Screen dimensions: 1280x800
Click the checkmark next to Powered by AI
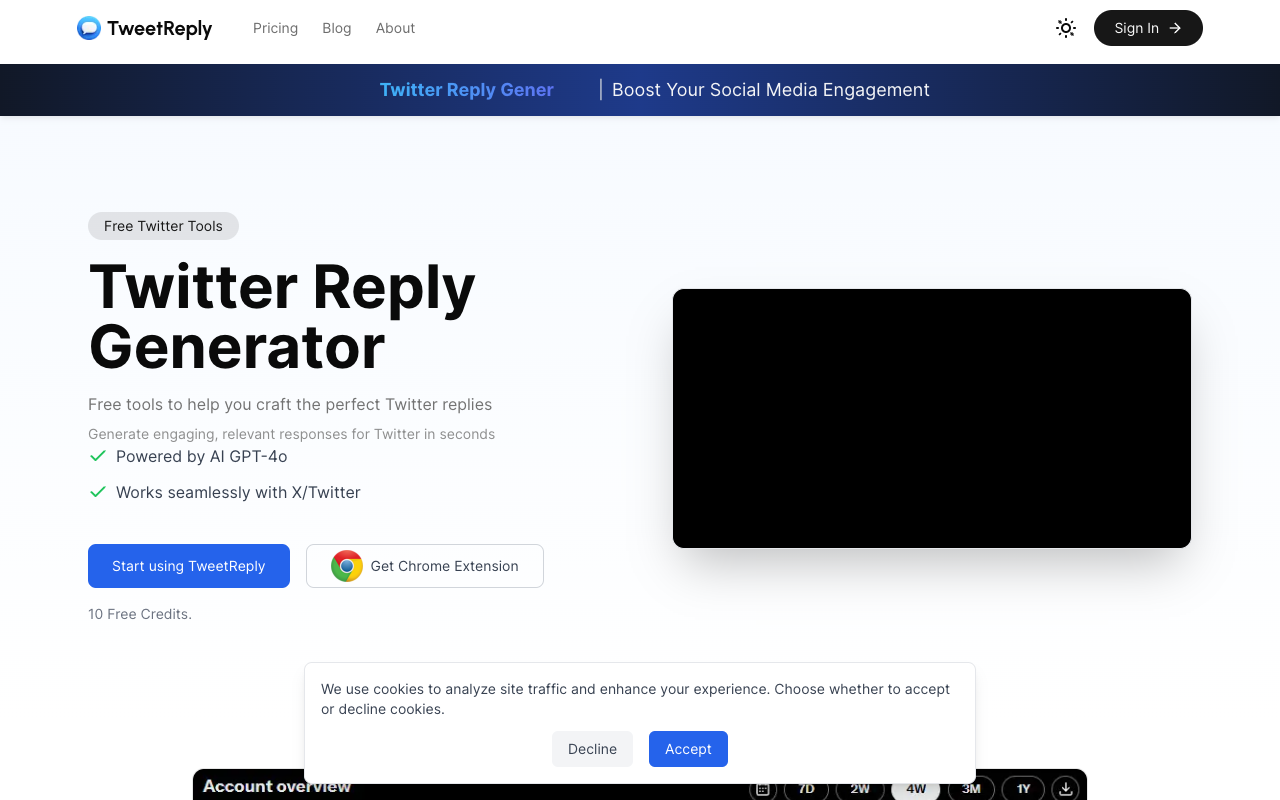pyautogui.click(x=98, y=456)
